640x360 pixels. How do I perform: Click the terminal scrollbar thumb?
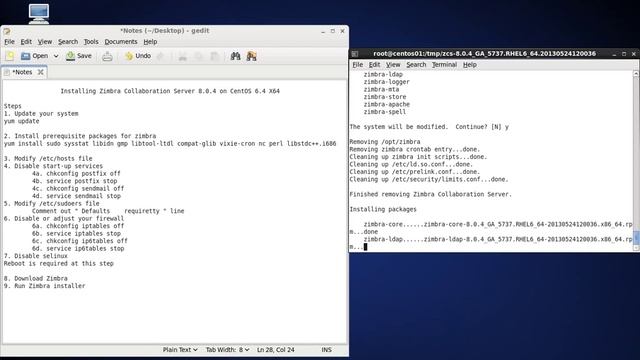point(636,237)
